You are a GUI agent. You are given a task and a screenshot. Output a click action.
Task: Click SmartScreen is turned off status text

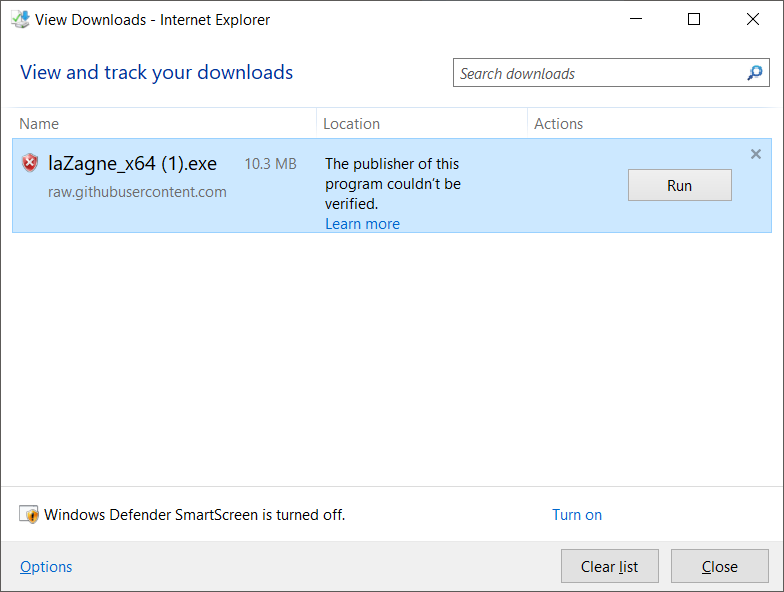coord(194,514)
